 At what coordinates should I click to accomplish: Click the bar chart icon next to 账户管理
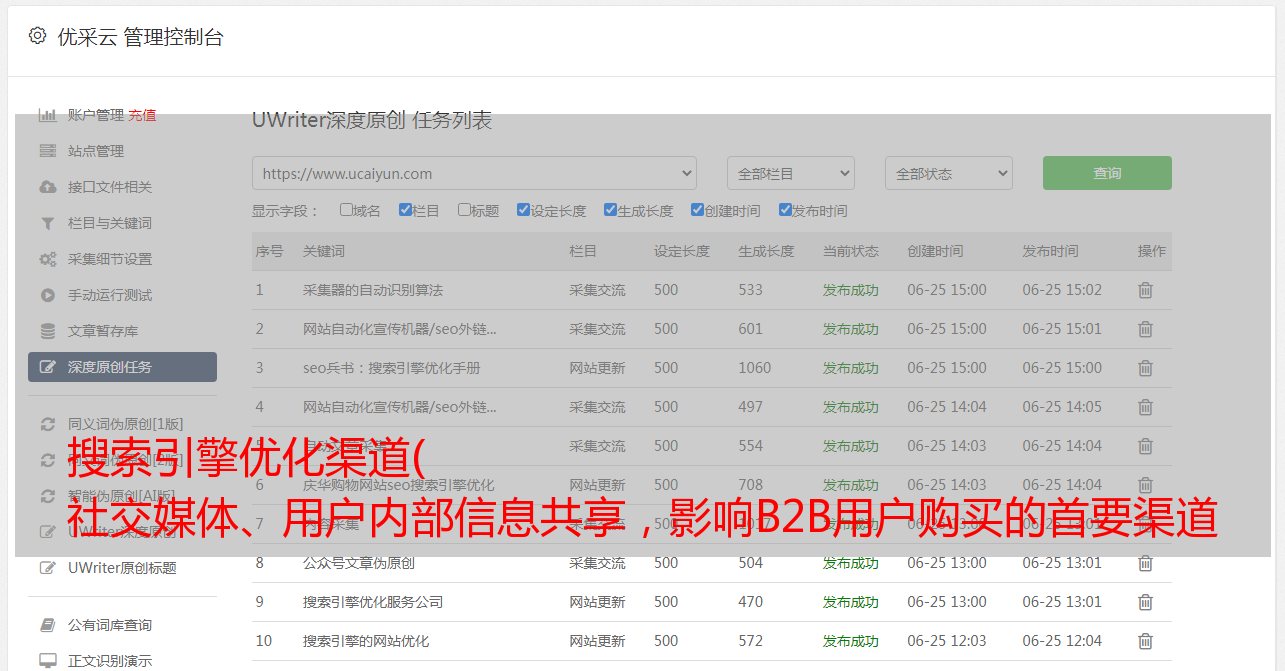pos(47,115)
